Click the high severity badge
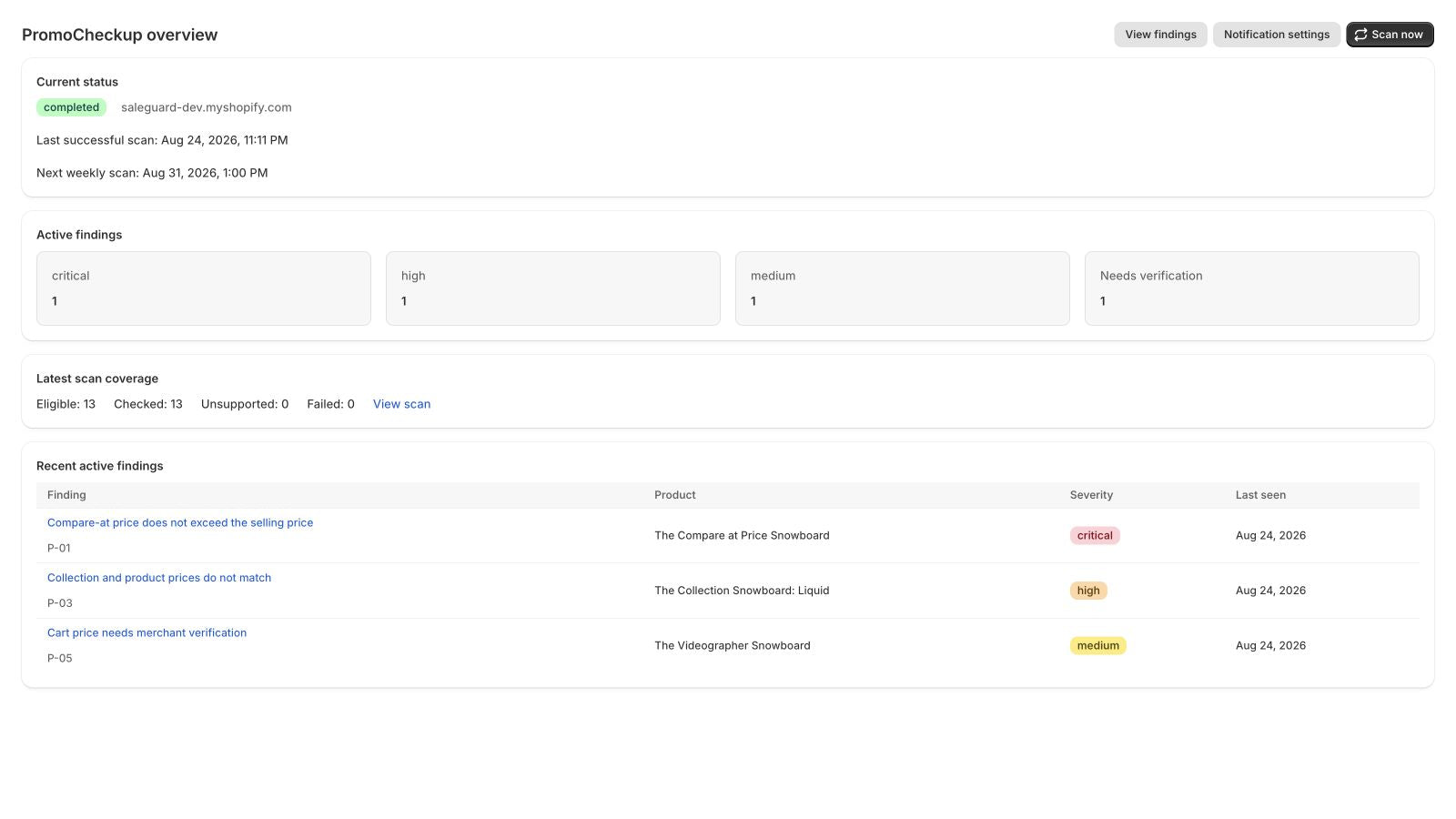This screenshot has width=1456, height=819. (x=1088, y=591)
